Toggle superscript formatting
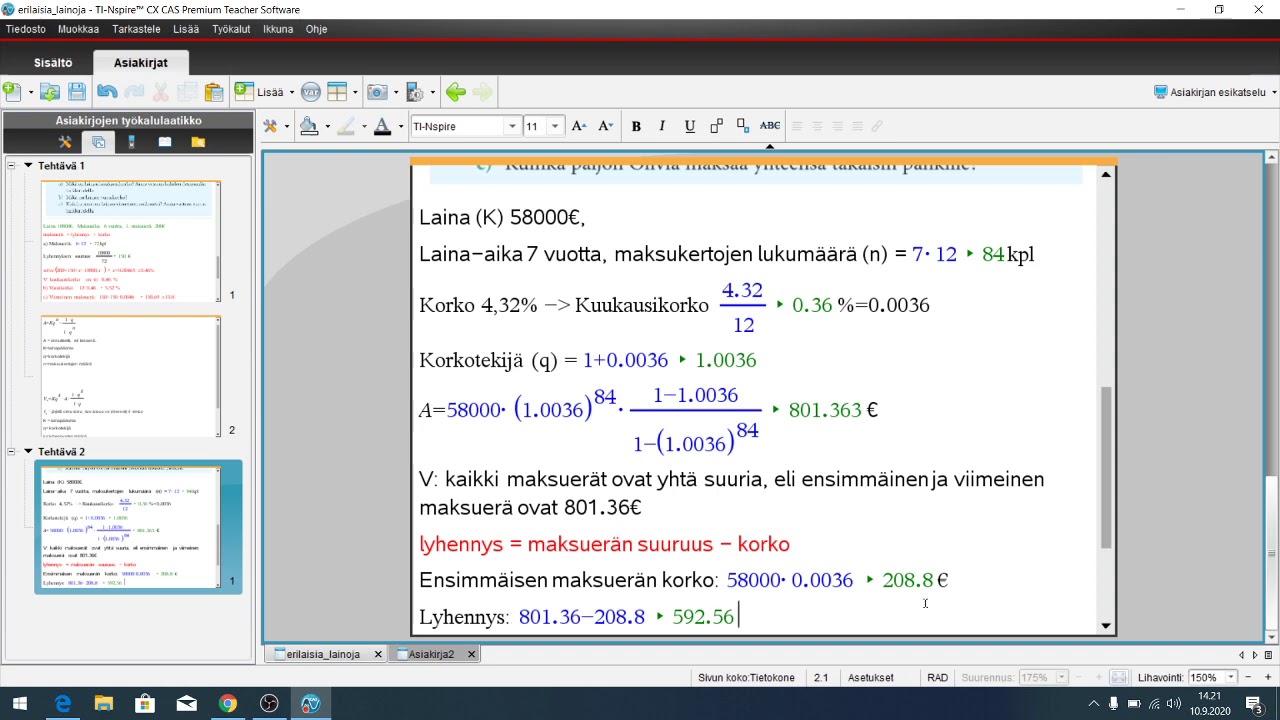 tap(716, 126)
